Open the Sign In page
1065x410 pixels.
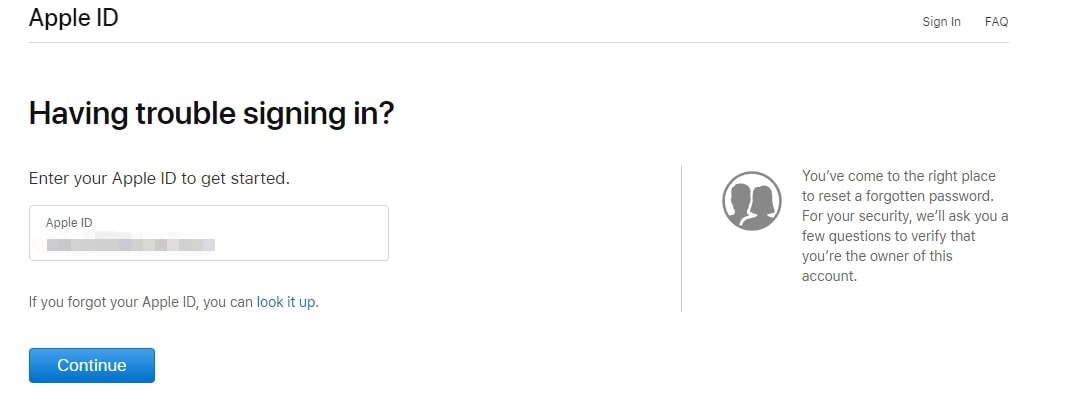(941, 22)
